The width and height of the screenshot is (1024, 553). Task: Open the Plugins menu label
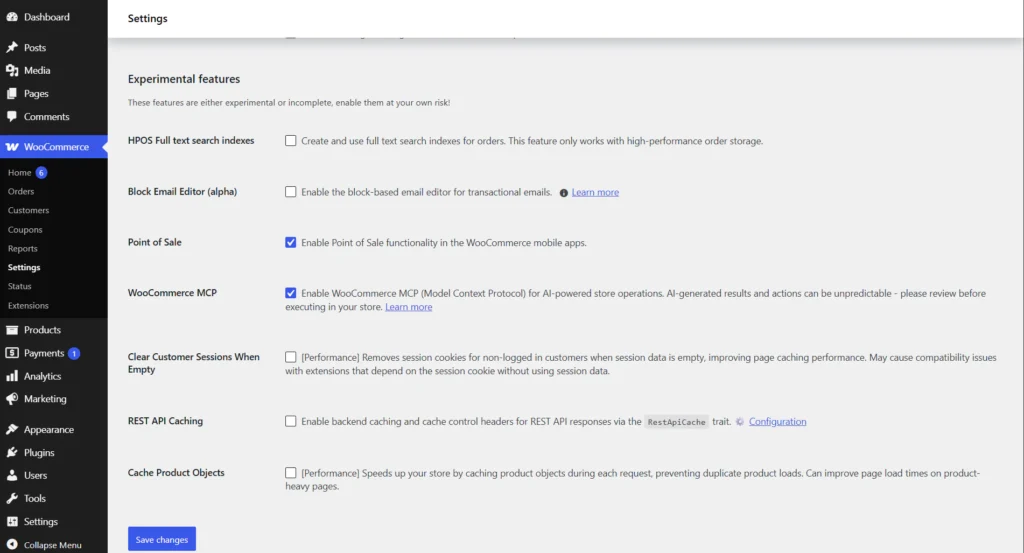coord(39,452)
